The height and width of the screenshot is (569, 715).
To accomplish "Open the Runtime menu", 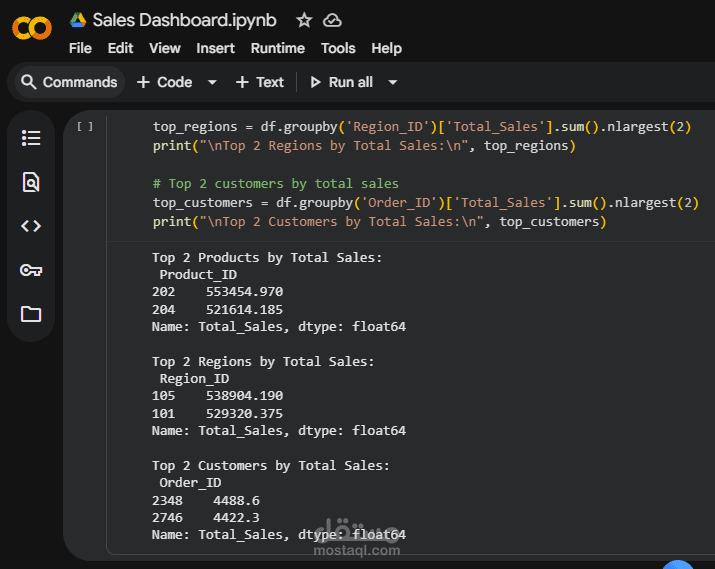I will [278, 48].
